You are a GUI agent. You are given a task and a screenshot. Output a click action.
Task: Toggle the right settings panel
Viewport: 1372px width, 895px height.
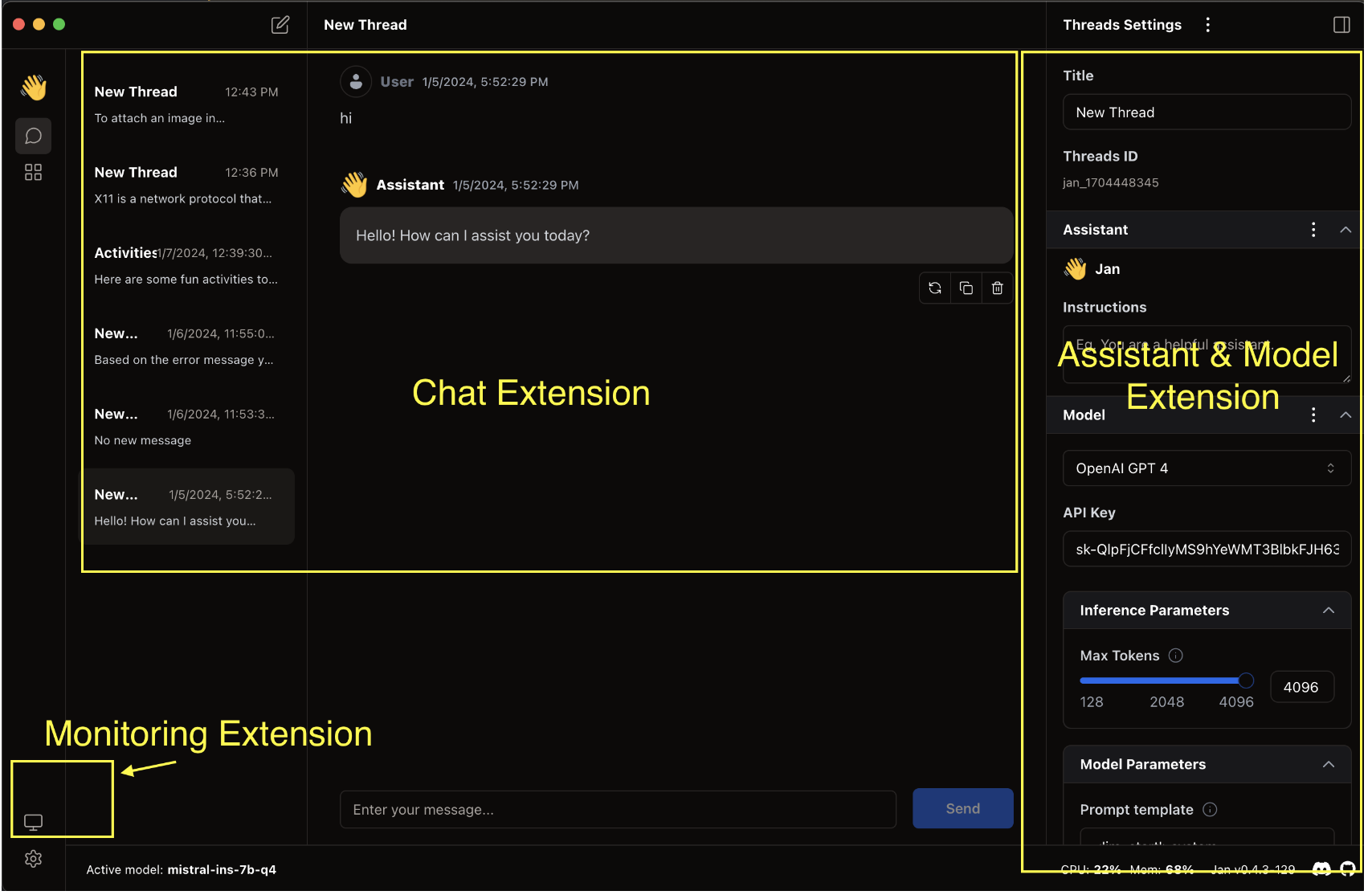(x=1341, y=25)
